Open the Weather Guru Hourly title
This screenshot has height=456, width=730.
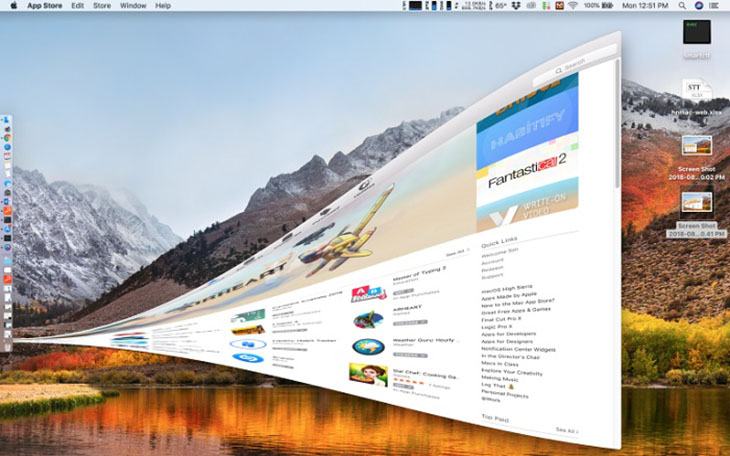[x=424, y=341]
